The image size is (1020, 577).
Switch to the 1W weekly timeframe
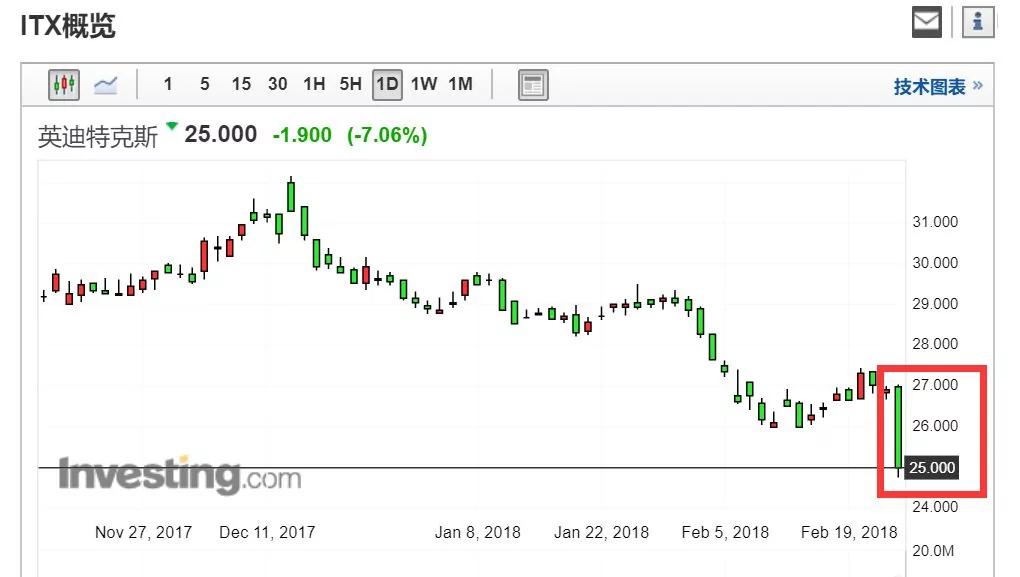coord(424,85)
